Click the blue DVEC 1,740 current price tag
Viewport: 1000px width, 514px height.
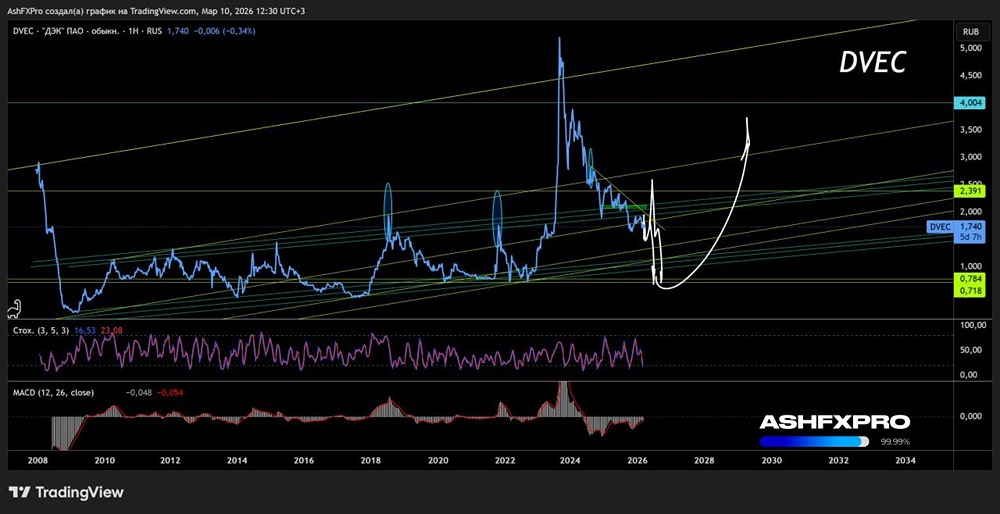coord(956,231)
